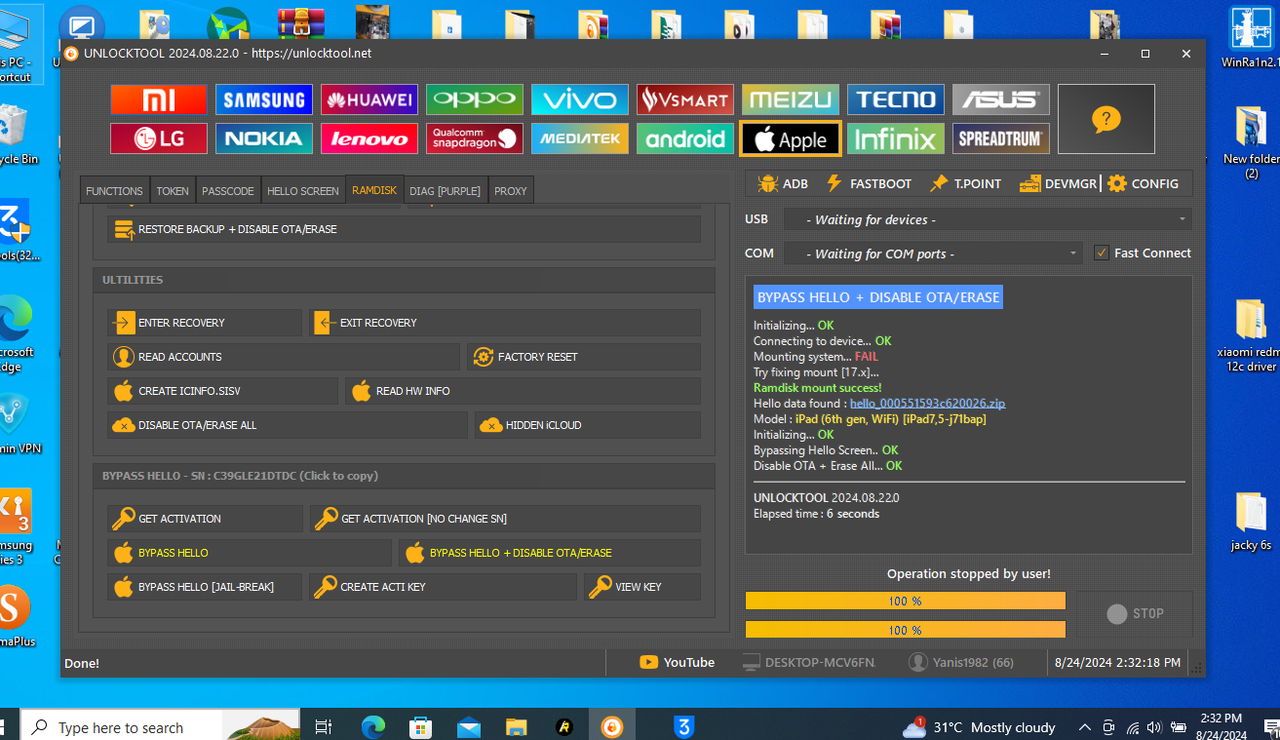Click BYPASS HELLO [JAIL-BREAK] button
The image size is (1280, 740).
pos(205,587)
